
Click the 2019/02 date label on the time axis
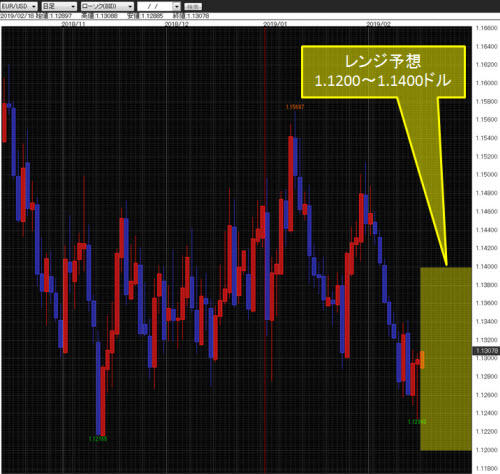[x=379, y=24]
